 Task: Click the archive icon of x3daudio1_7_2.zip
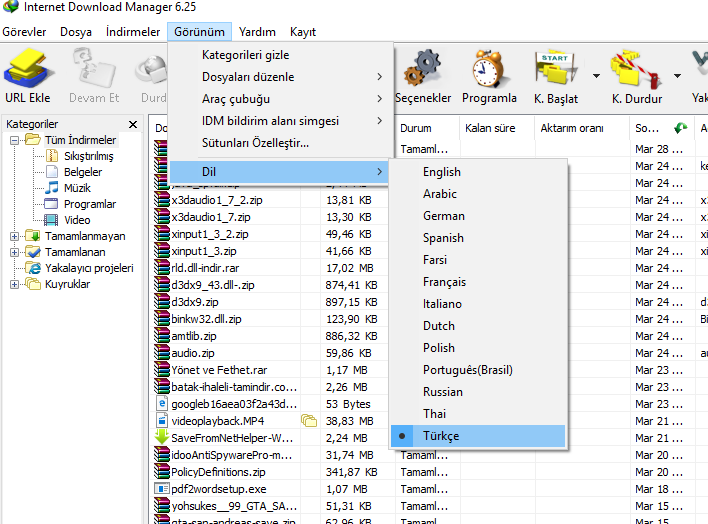[162, 200]
